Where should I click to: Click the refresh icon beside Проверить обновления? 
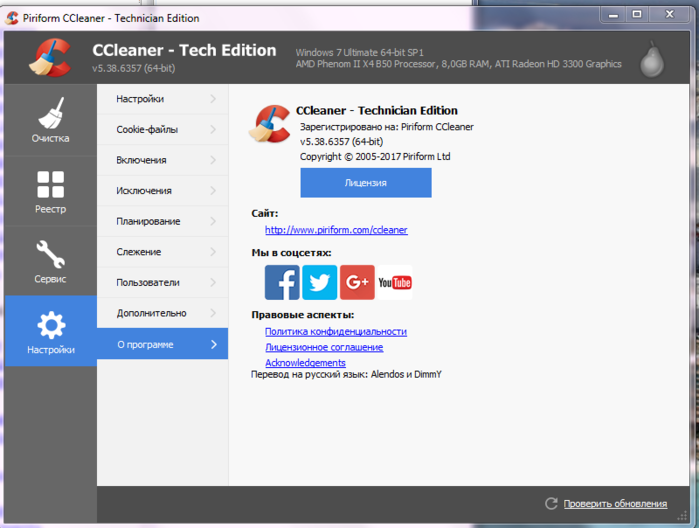[x=551, y=503]
